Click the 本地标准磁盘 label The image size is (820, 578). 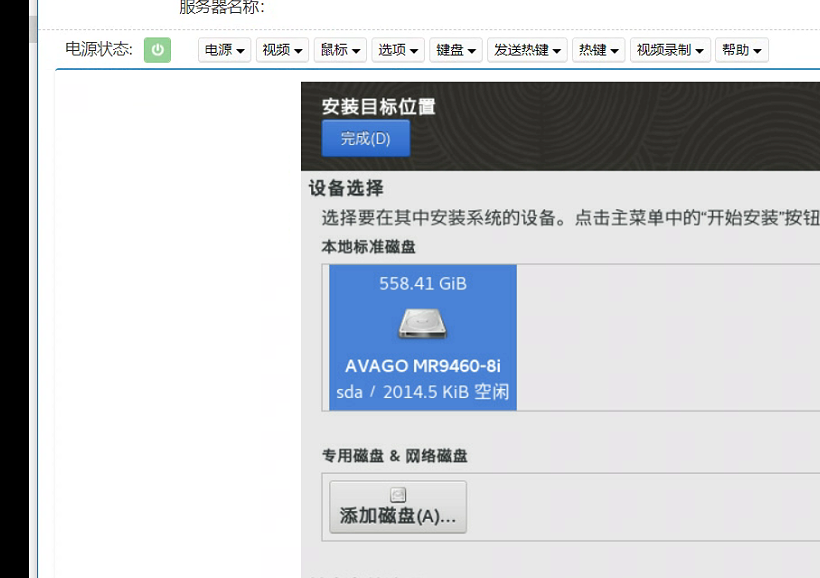(x=368, y=247)
